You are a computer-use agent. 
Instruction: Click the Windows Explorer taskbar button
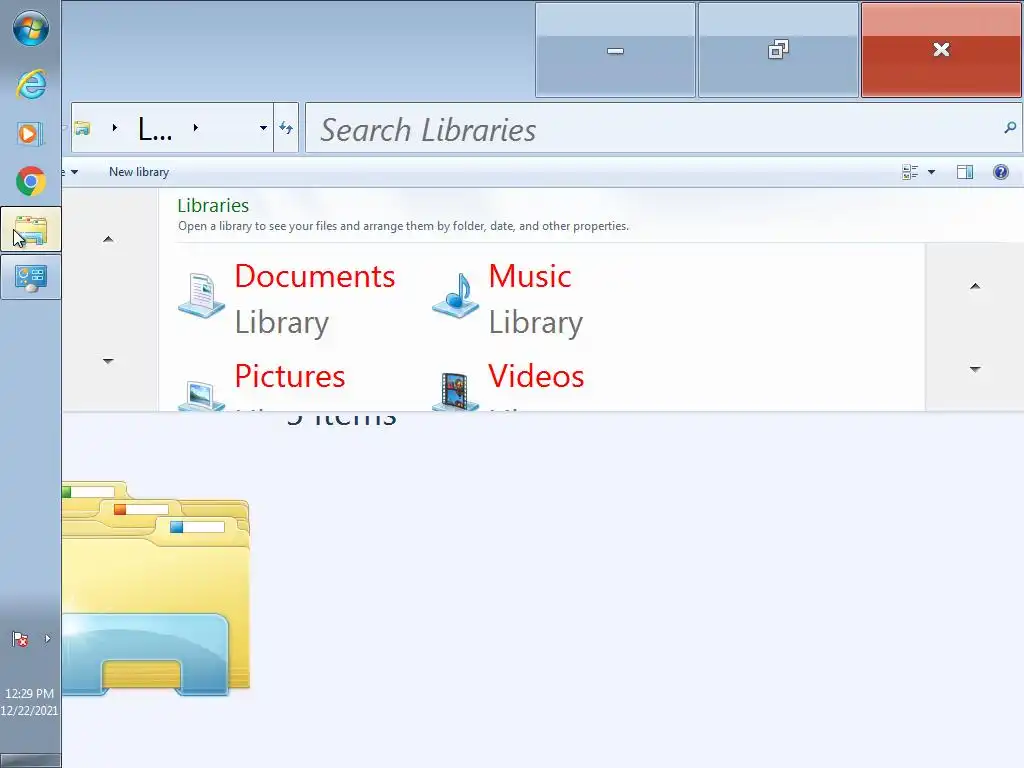[31, 229]
